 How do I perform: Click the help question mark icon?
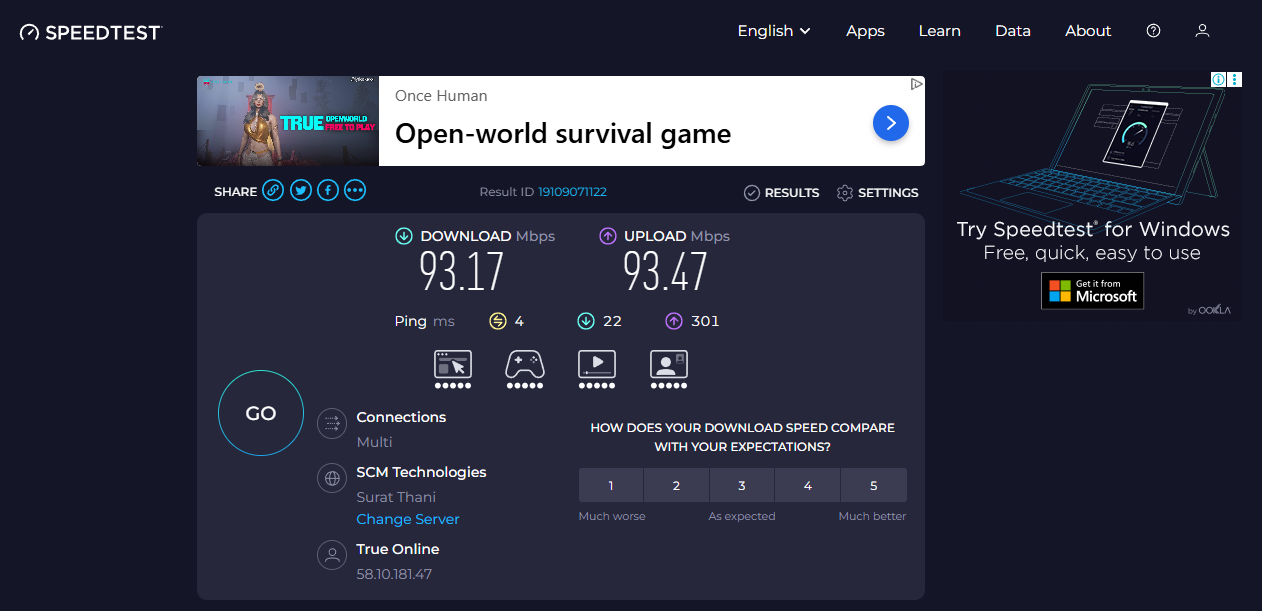(1153, 31)
